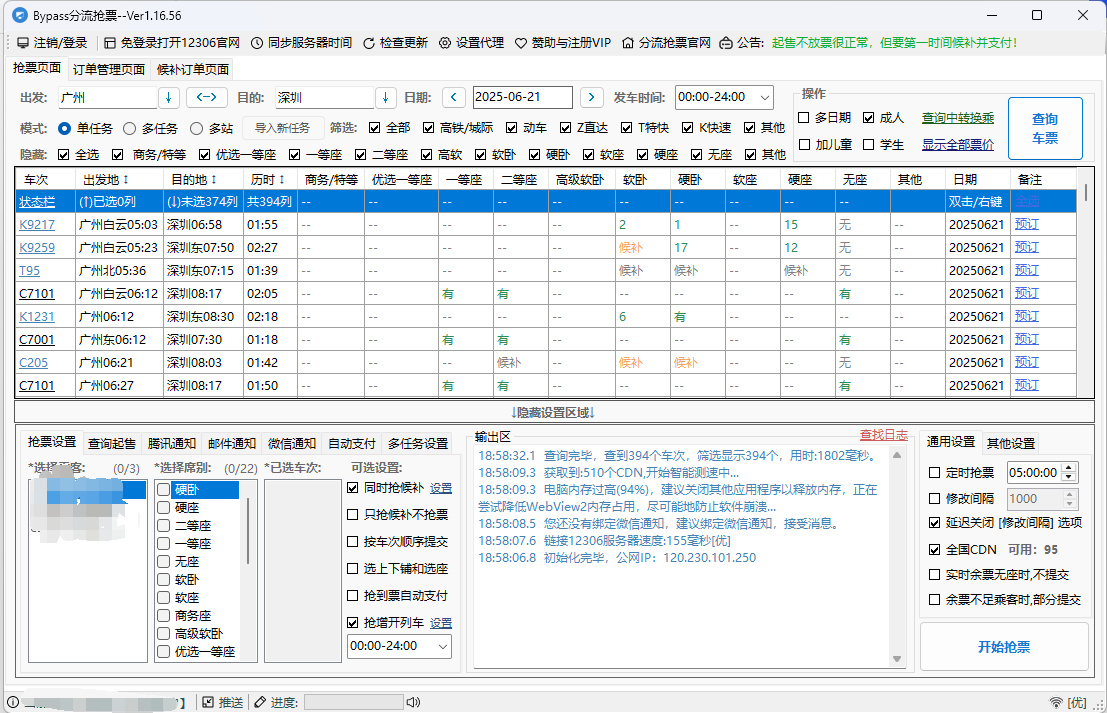Click the 推送 checkbox icon in status bar
Image resolution: width=1107 pixels, height=713 pixels.
tap(208, 702)
